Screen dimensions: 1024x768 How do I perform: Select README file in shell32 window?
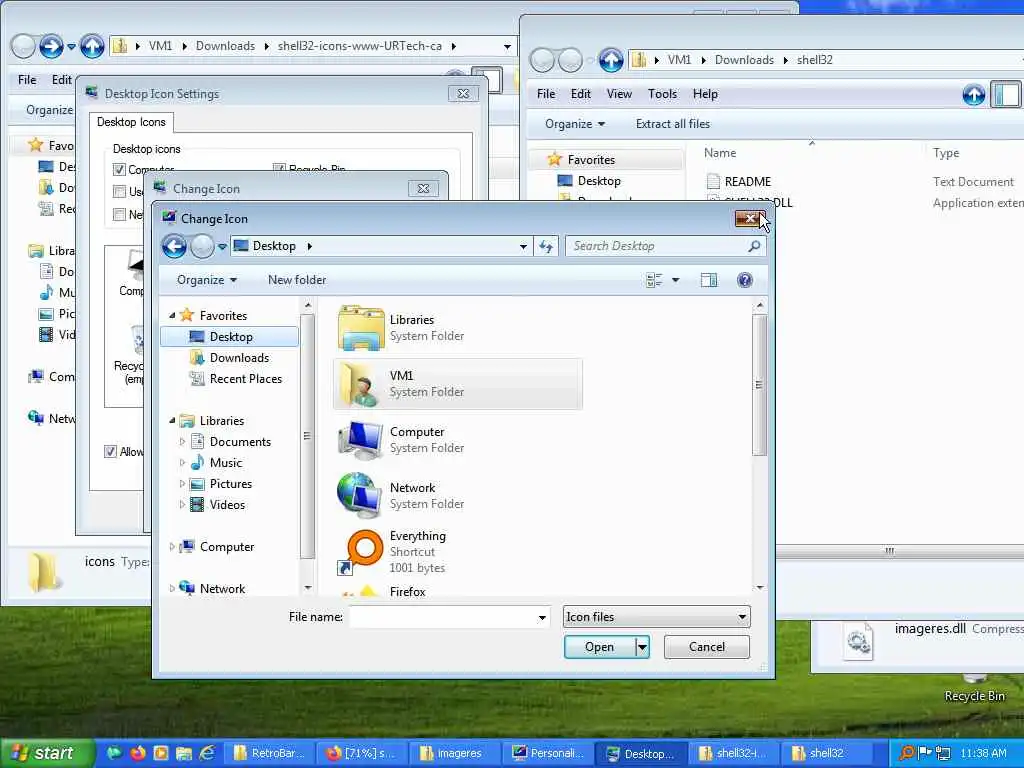tap(739, 182)
